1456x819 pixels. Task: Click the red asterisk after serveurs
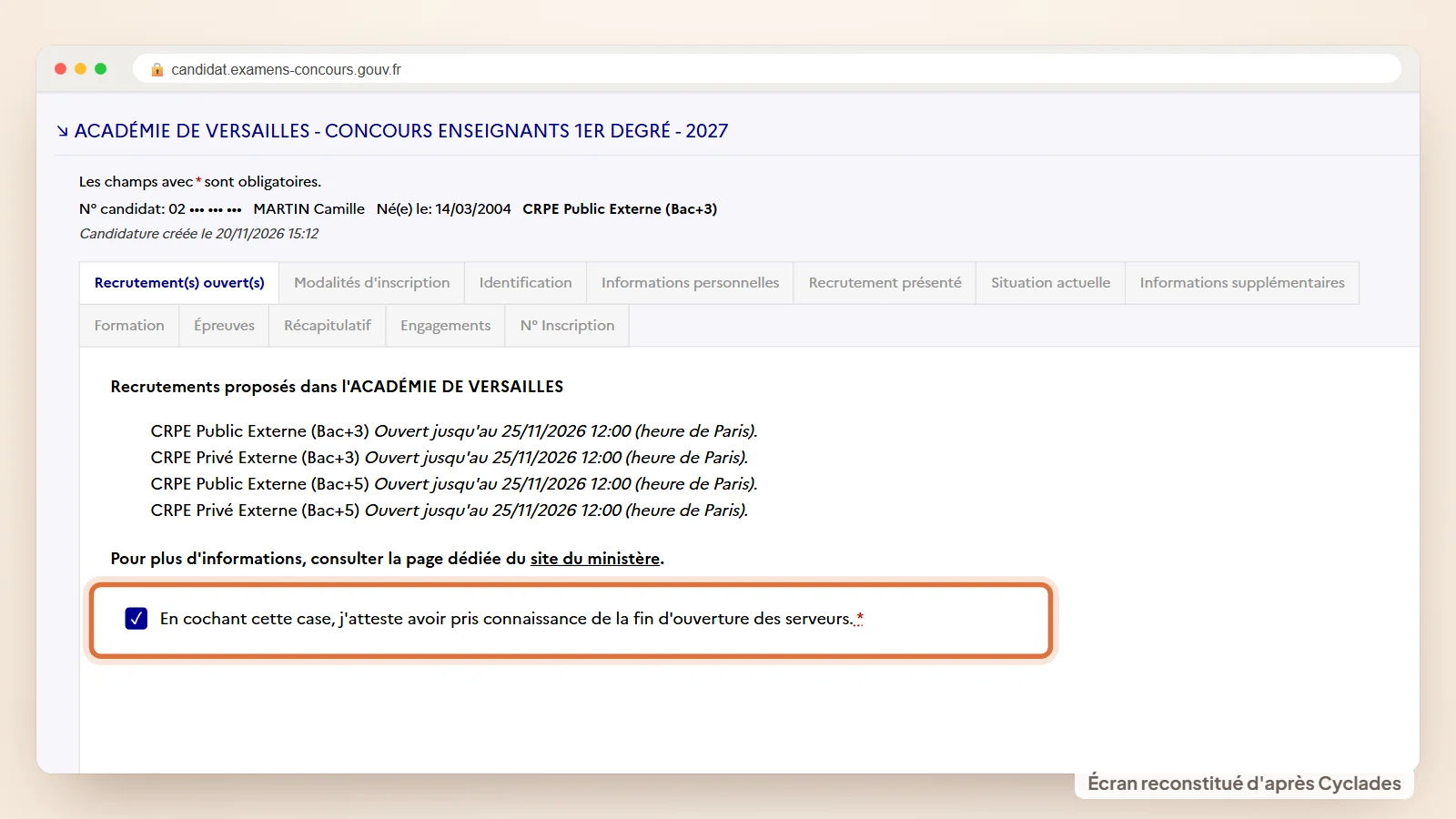point(860,618)
